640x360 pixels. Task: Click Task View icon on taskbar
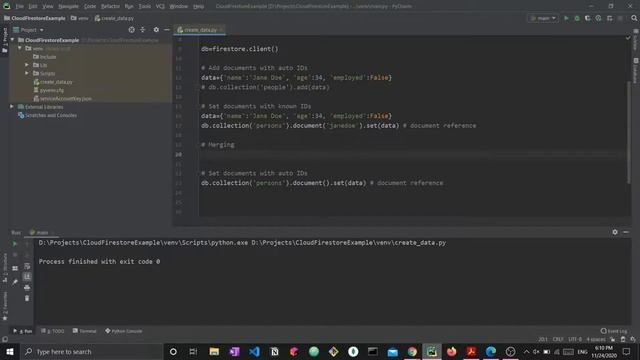(x=193, y=351)
